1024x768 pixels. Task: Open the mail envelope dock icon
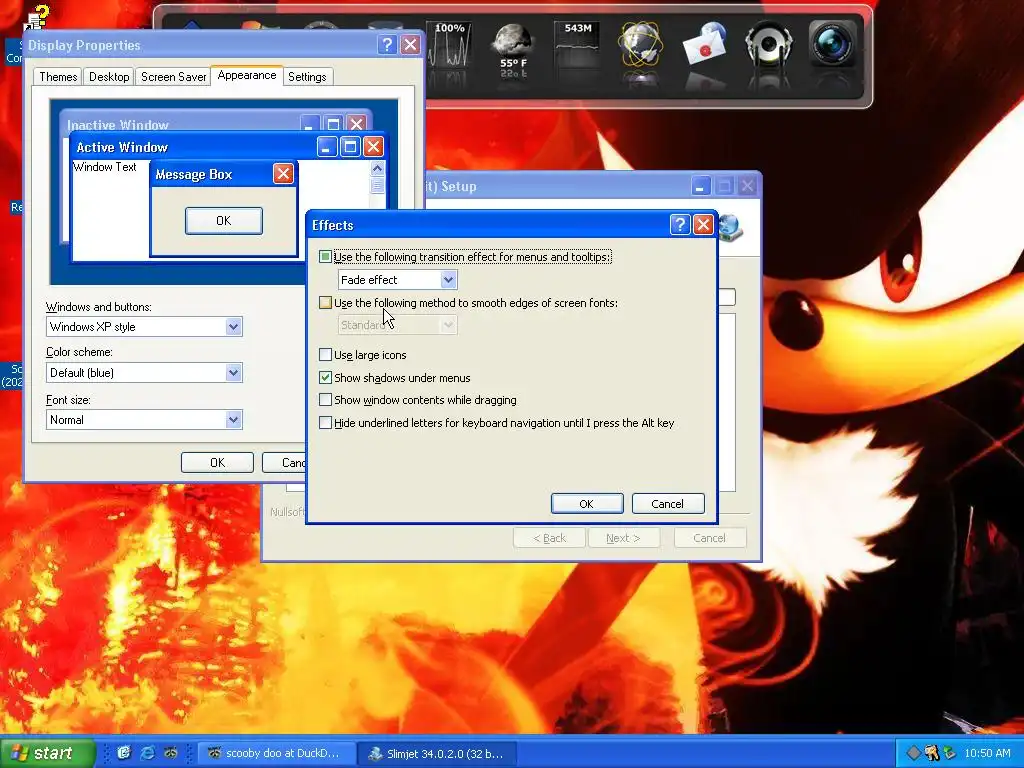pyautogui.click(x=704, y=43)
